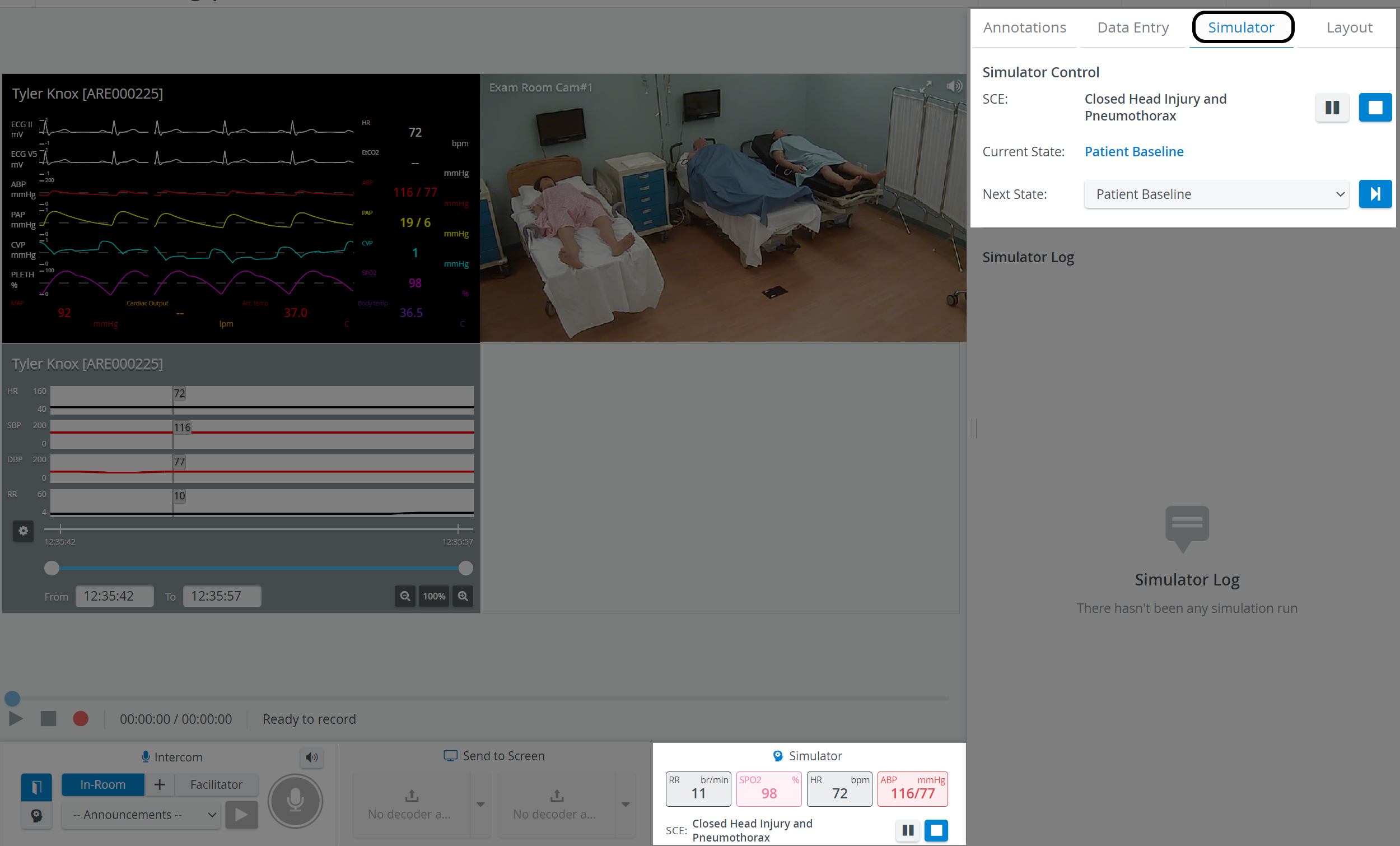Toggle the intercom speaker volume
This screenshot has width=1400, height=846.
[312, 757]
